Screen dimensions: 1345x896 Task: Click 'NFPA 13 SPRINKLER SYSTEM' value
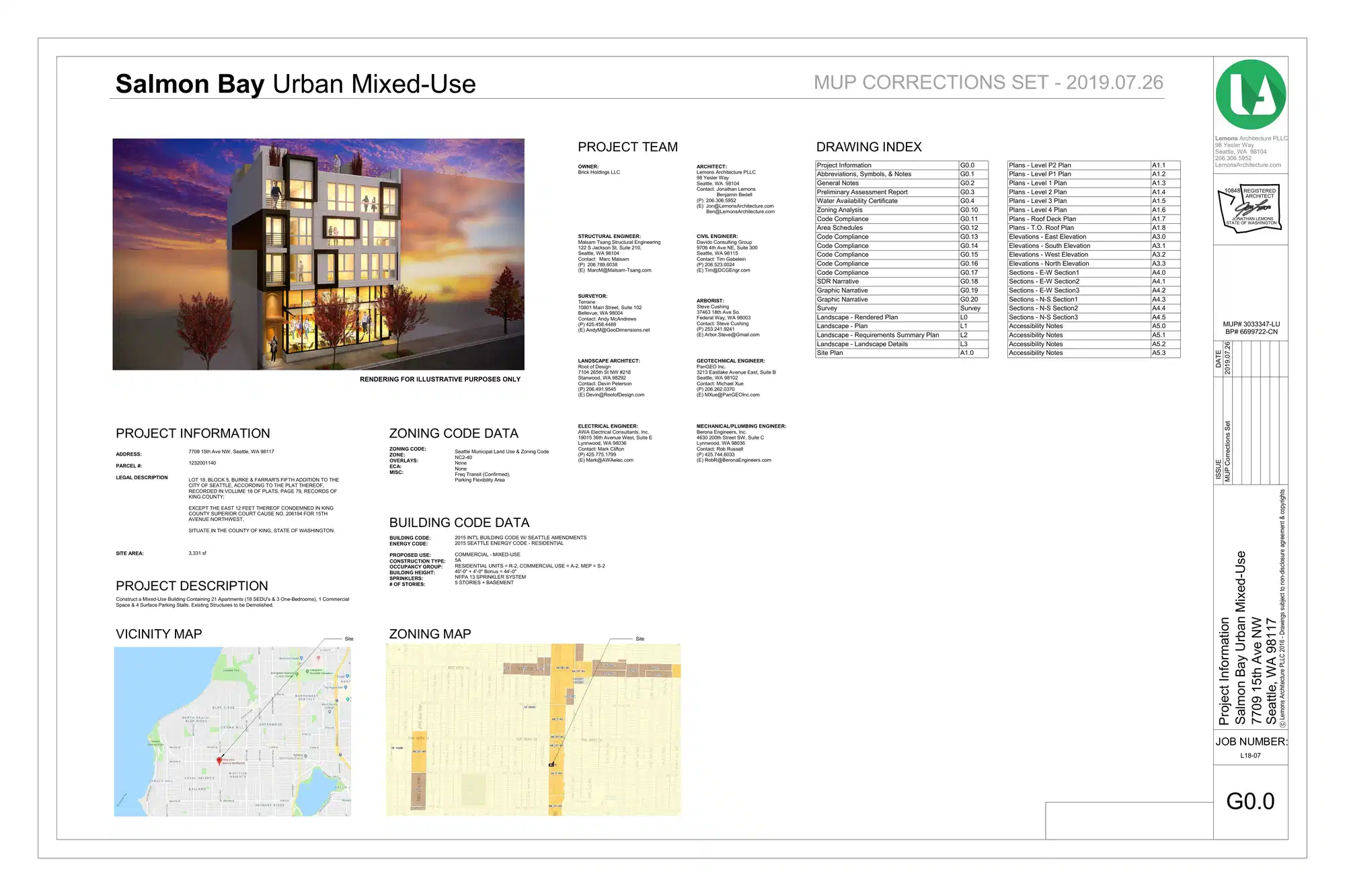(x=490, y=577)
